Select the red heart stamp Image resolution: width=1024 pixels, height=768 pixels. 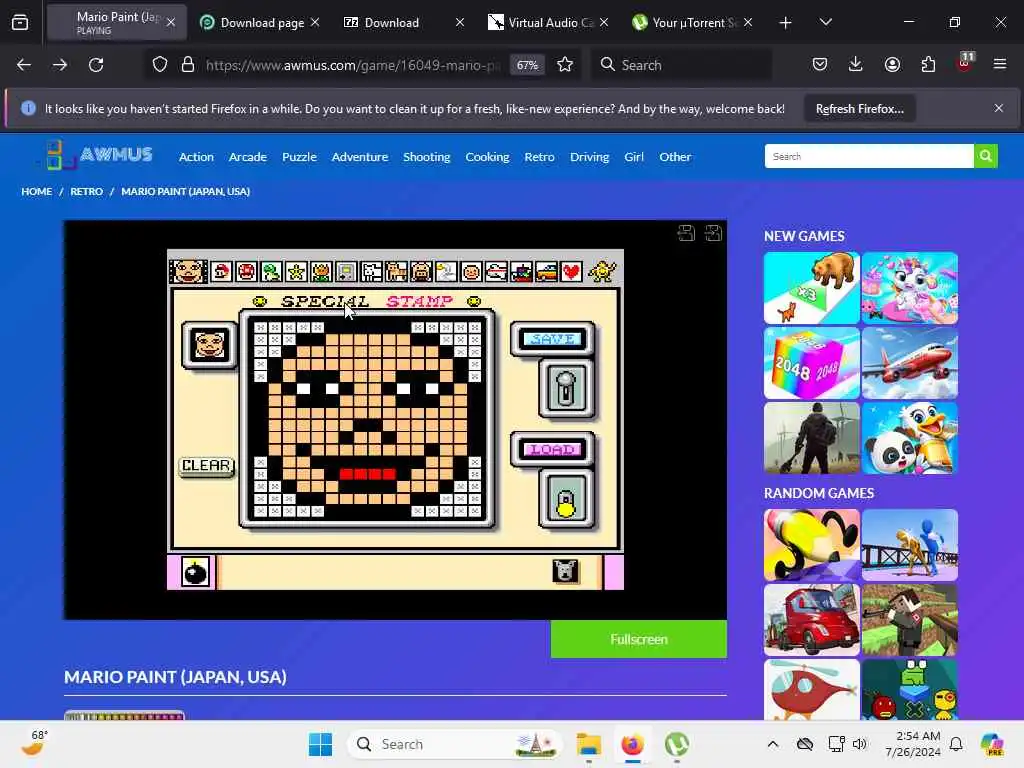coord(571,271)
